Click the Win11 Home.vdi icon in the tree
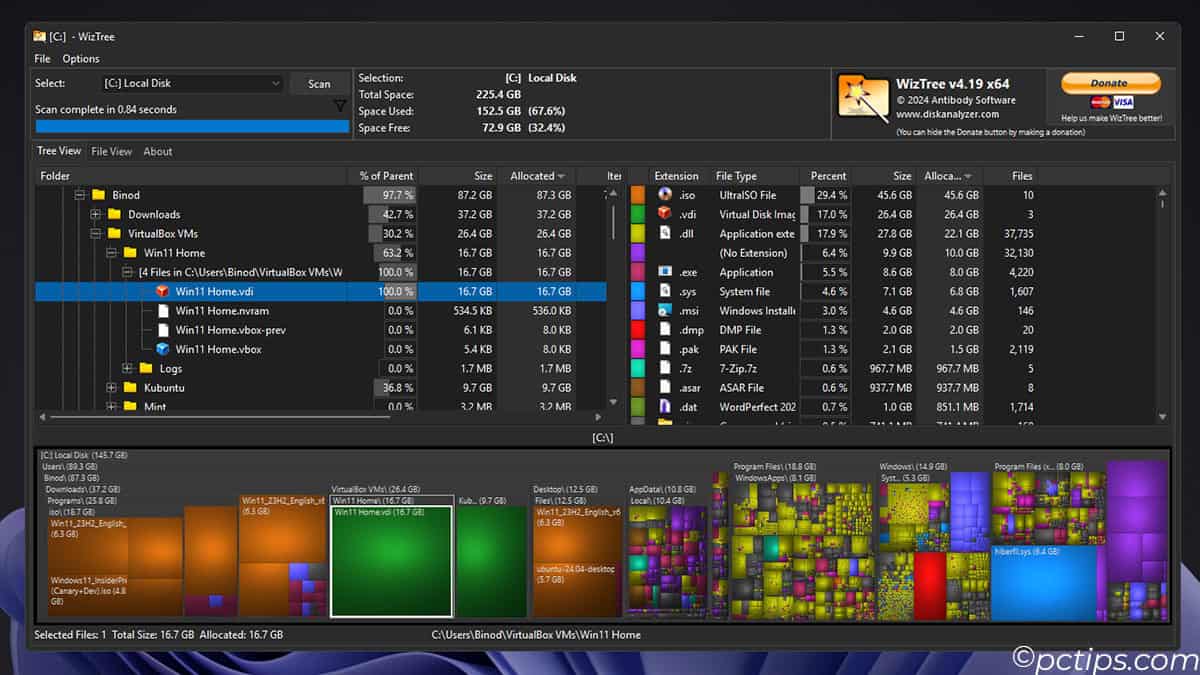 (160, 291)
